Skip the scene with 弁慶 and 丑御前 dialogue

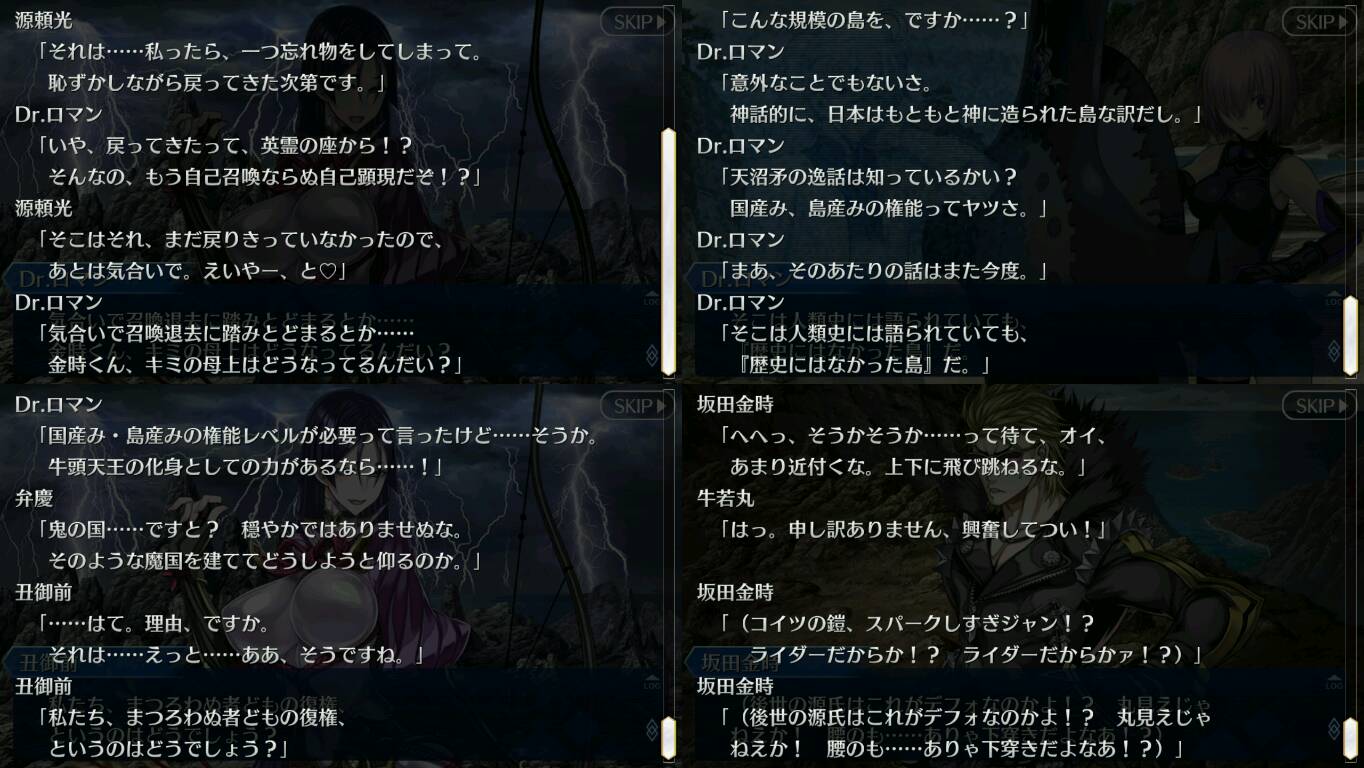[636, 406]
